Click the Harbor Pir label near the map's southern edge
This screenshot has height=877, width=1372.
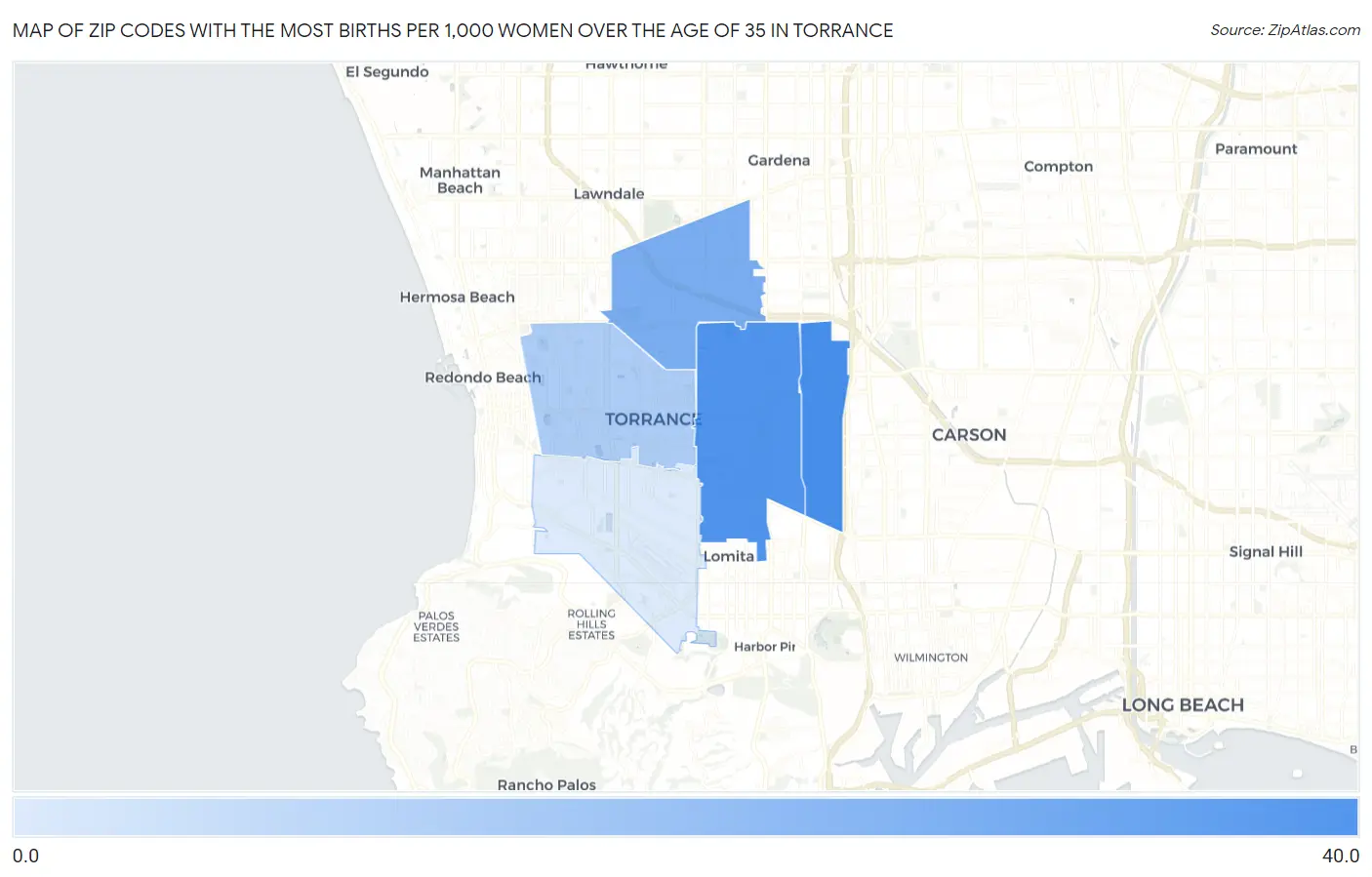coord(765,647)
